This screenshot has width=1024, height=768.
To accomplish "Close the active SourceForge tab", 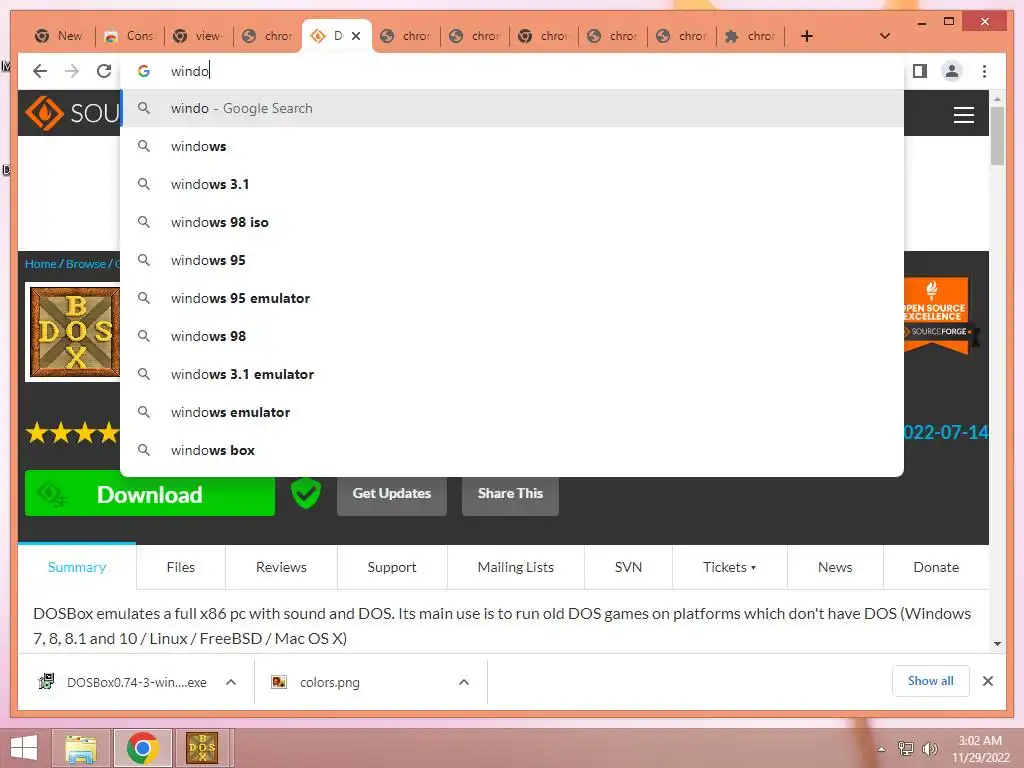I will [x=356, y=36].
